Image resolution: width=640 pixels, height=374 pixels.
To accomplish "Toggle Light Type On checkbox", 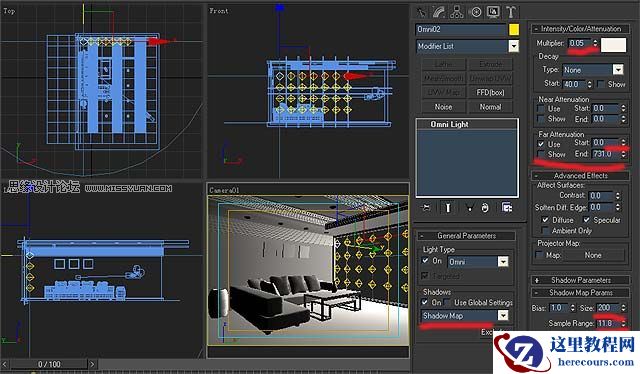I will (x=425, y=260).
